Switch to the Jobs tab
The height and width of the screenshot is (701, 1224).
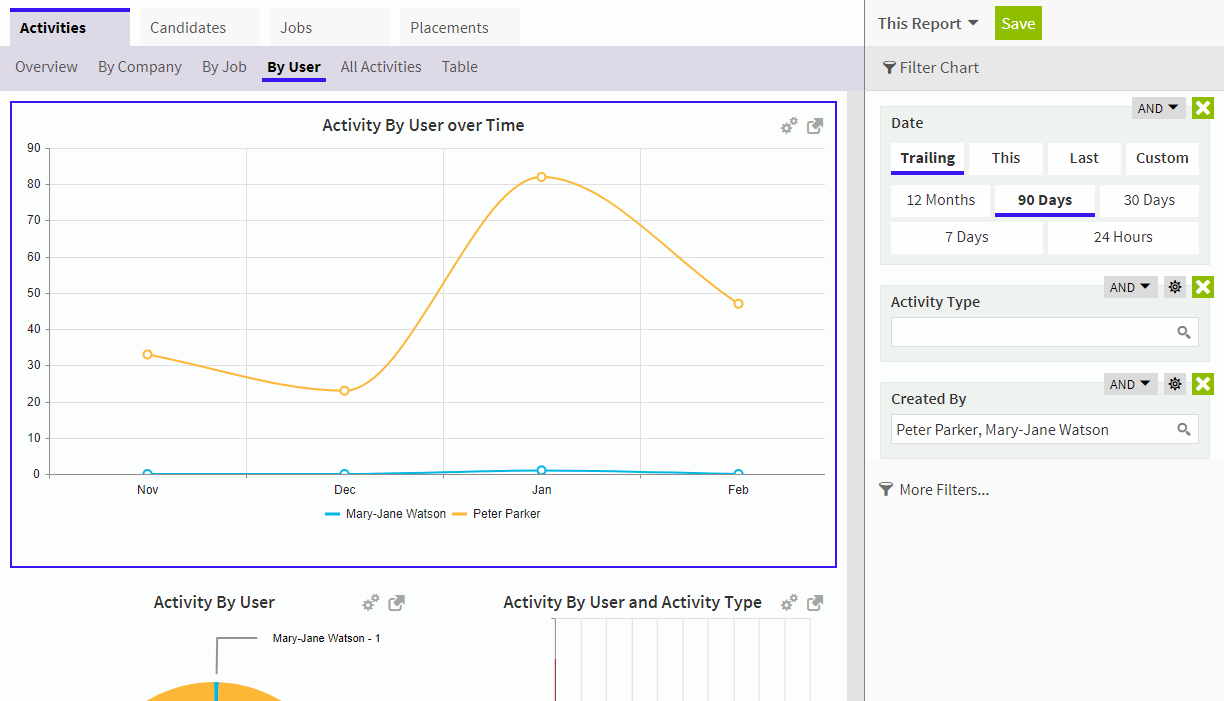330,27
